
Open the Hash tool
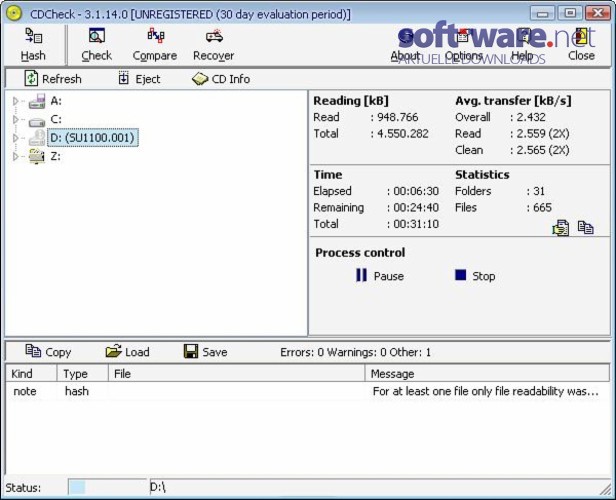click(x=33, y=44)
